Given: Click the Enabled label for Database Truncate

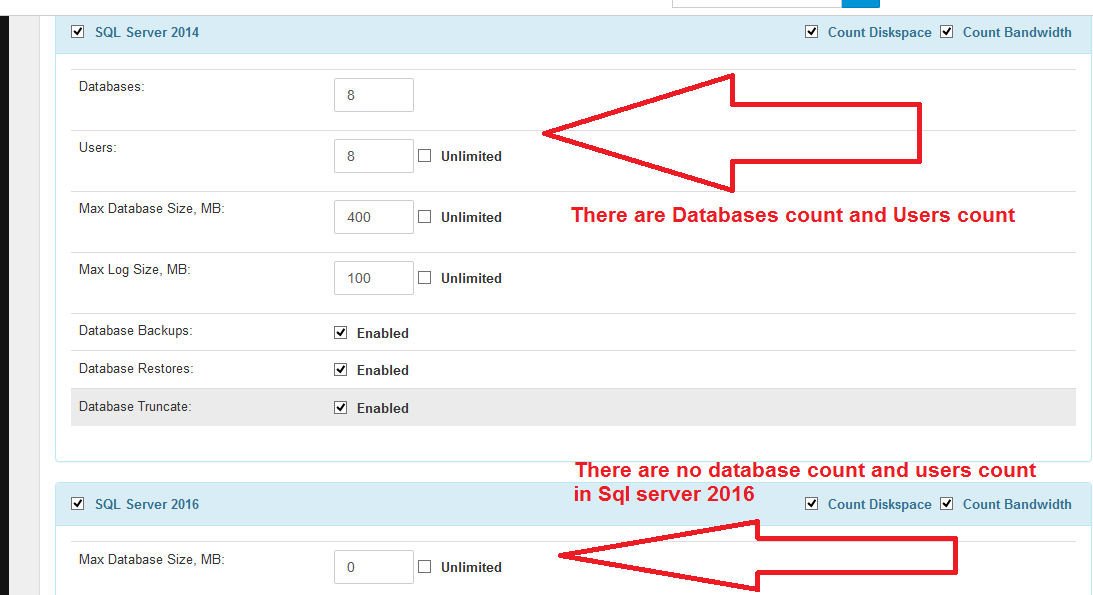Looking at the screenshot, I should click(x=383, y=408).
